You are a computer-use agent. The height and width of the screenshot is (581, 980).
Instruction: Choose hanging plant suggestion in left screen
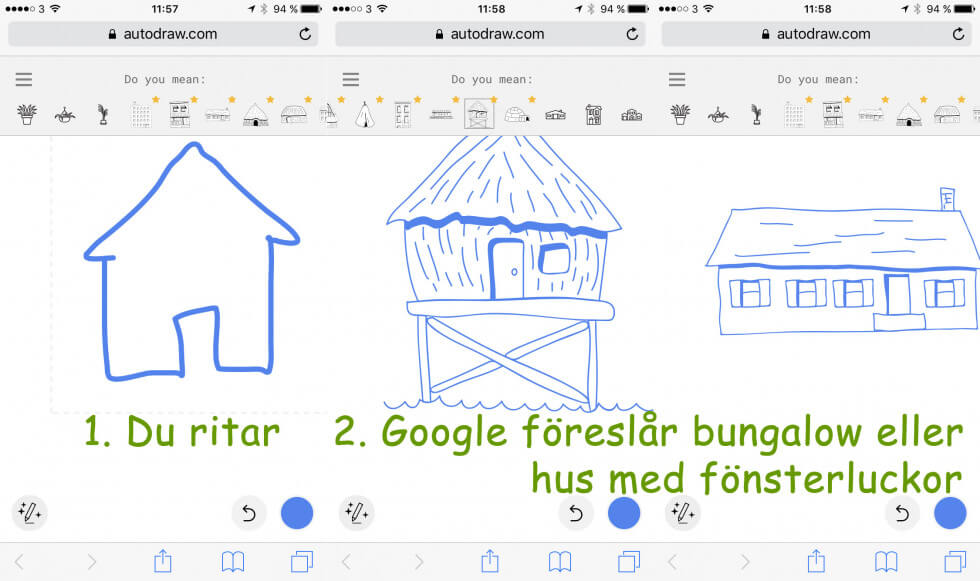(x=65, y=114)
